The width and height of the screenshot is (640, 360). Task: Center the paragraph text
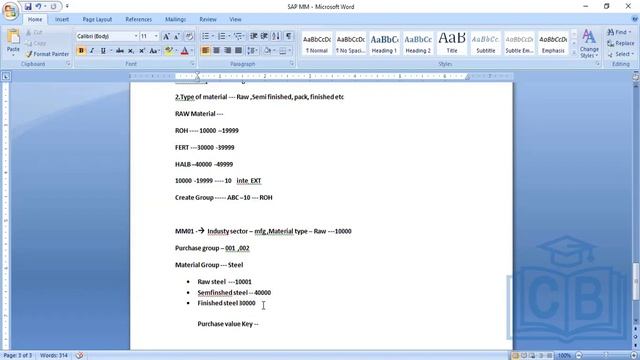coord(216,51)
